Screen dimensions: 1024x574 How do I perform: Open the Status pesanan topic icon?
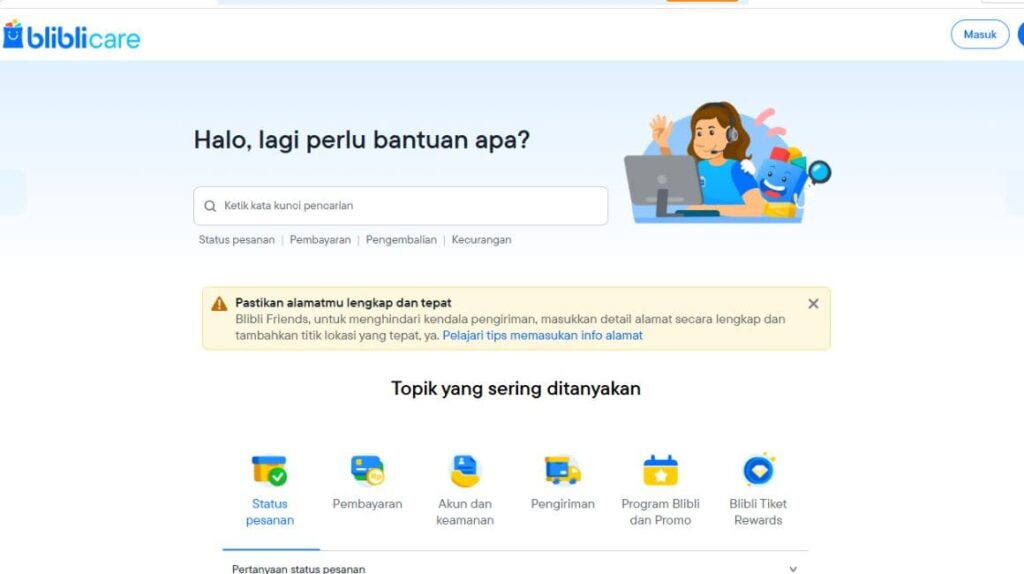tap(269, 471)
